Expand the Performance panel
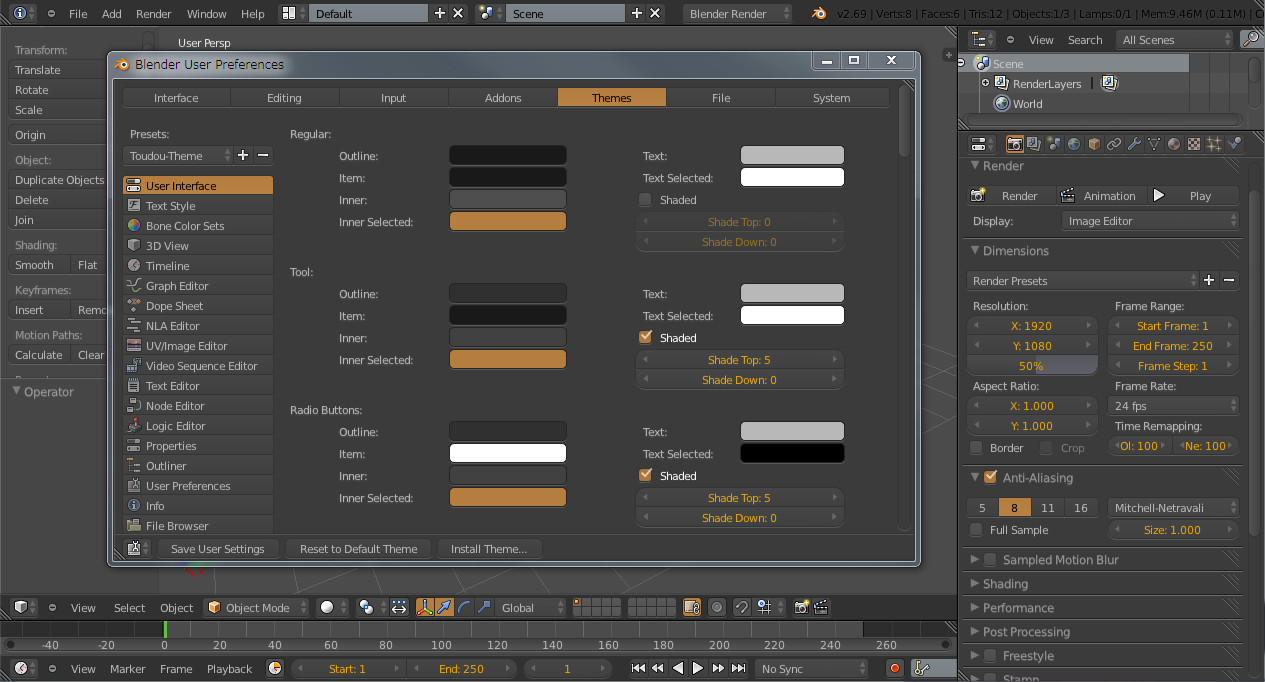The image size is (1265, 682). (x=1018, y=608)
